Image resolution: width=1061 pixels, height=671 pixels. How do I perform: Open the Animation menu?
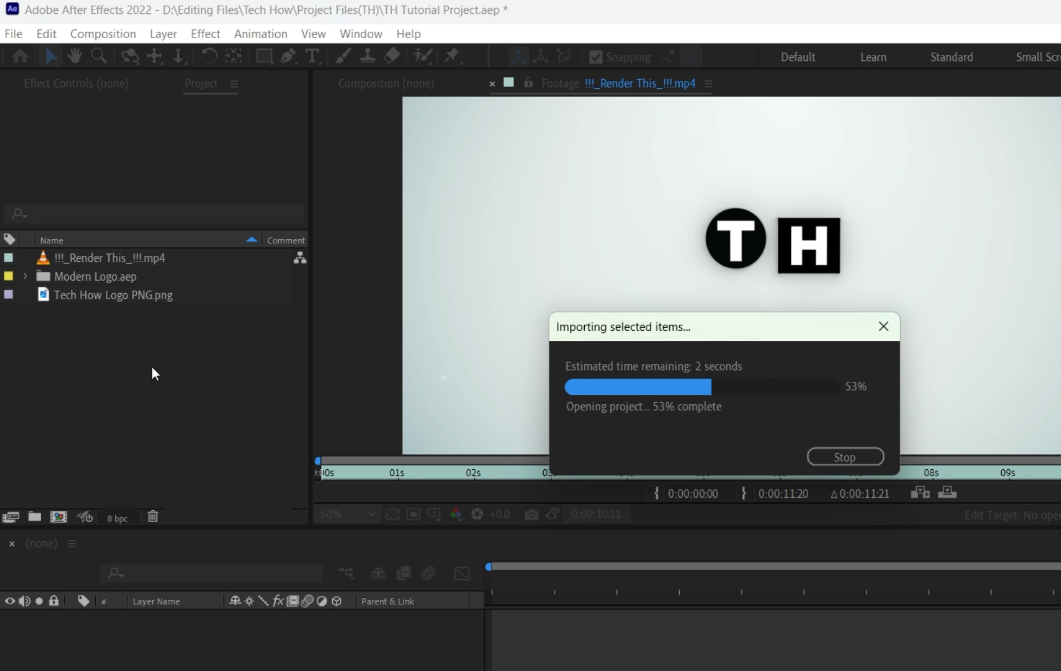click(x=261, y=34)
